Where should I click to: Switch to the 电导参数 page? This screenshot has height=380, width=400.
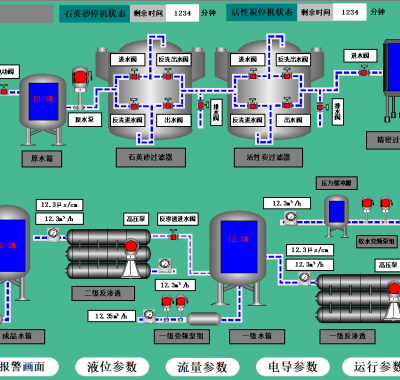[x=293, y=367]
